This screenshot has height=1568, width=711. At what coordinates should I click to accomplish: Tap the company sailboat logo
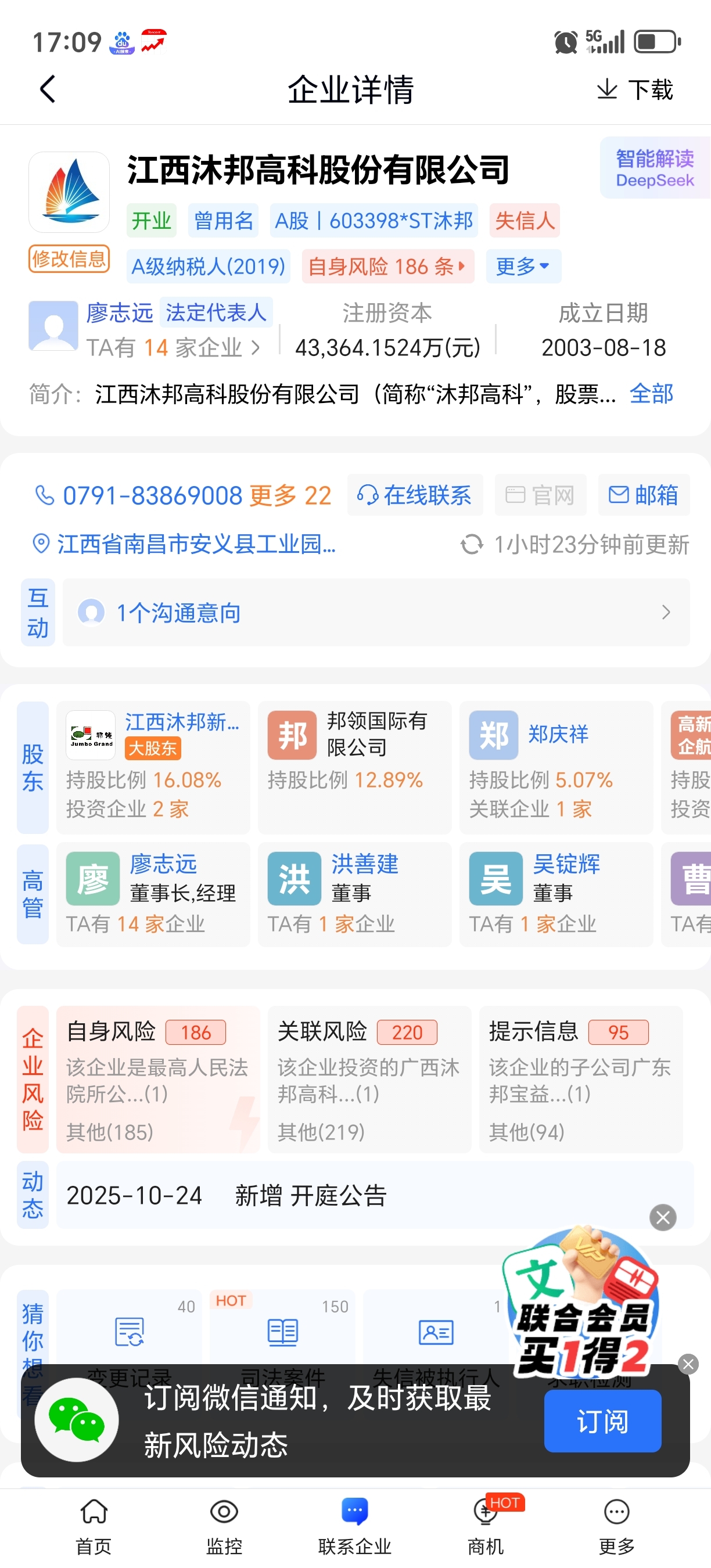[x=69, y=192]
